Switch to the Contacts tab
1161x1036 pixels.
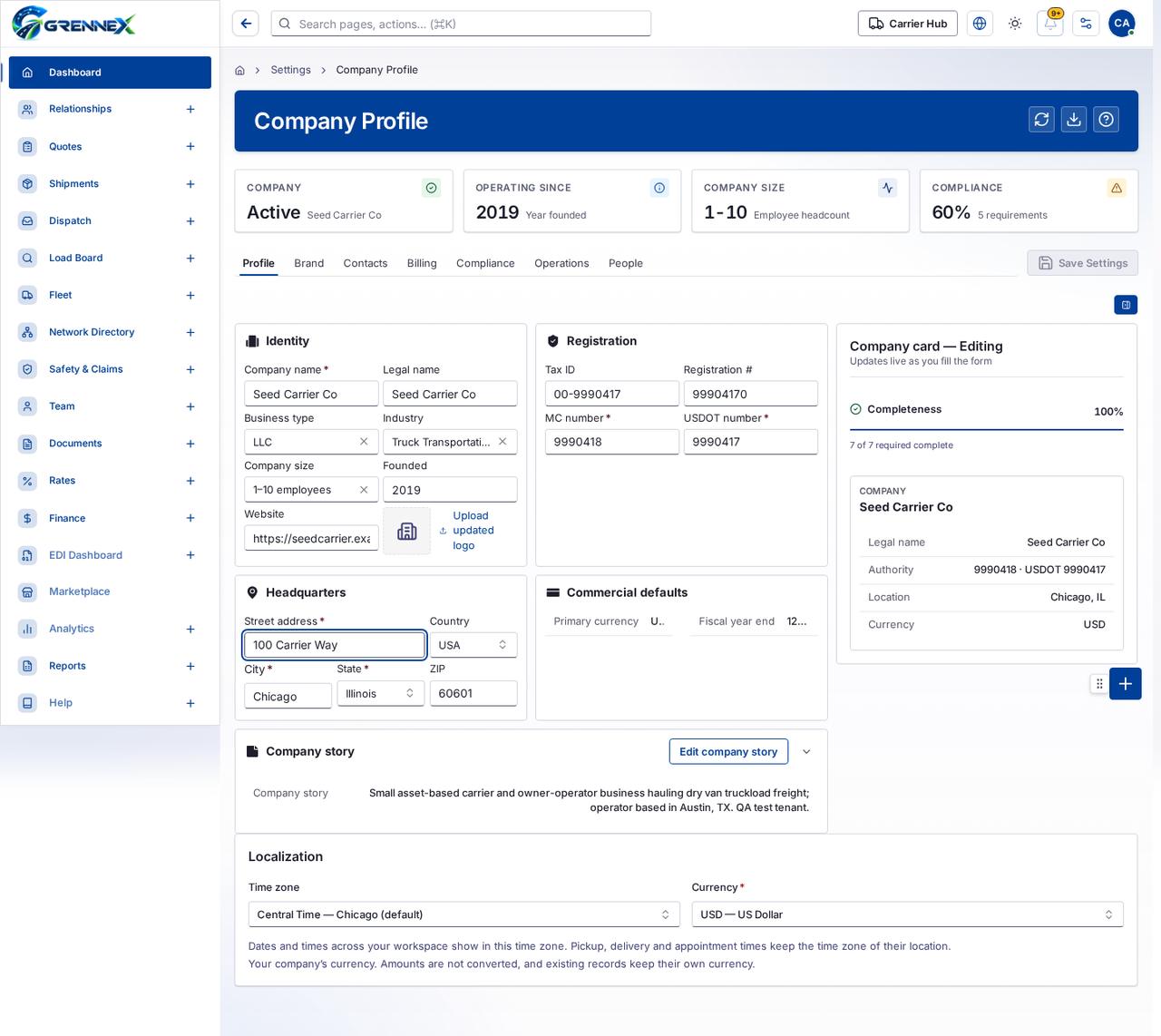366,263
